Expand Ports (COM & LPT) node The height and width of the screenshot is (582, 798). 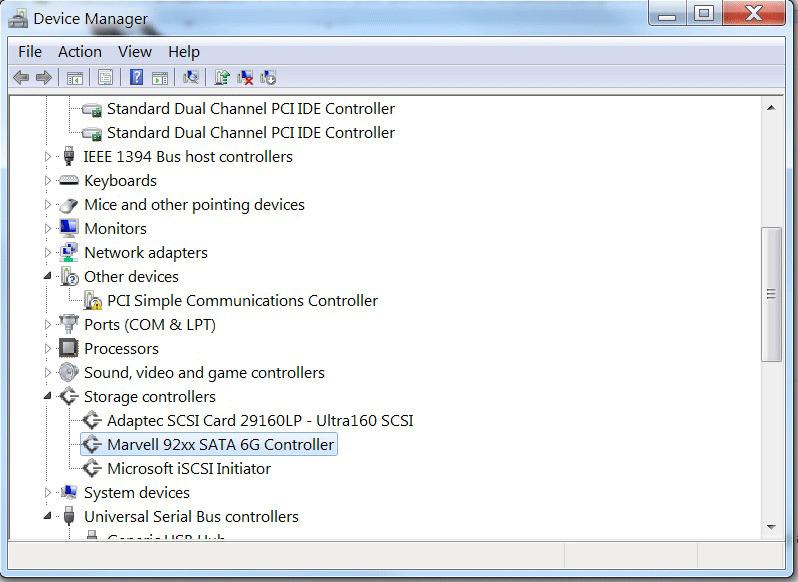click(48, 324)
